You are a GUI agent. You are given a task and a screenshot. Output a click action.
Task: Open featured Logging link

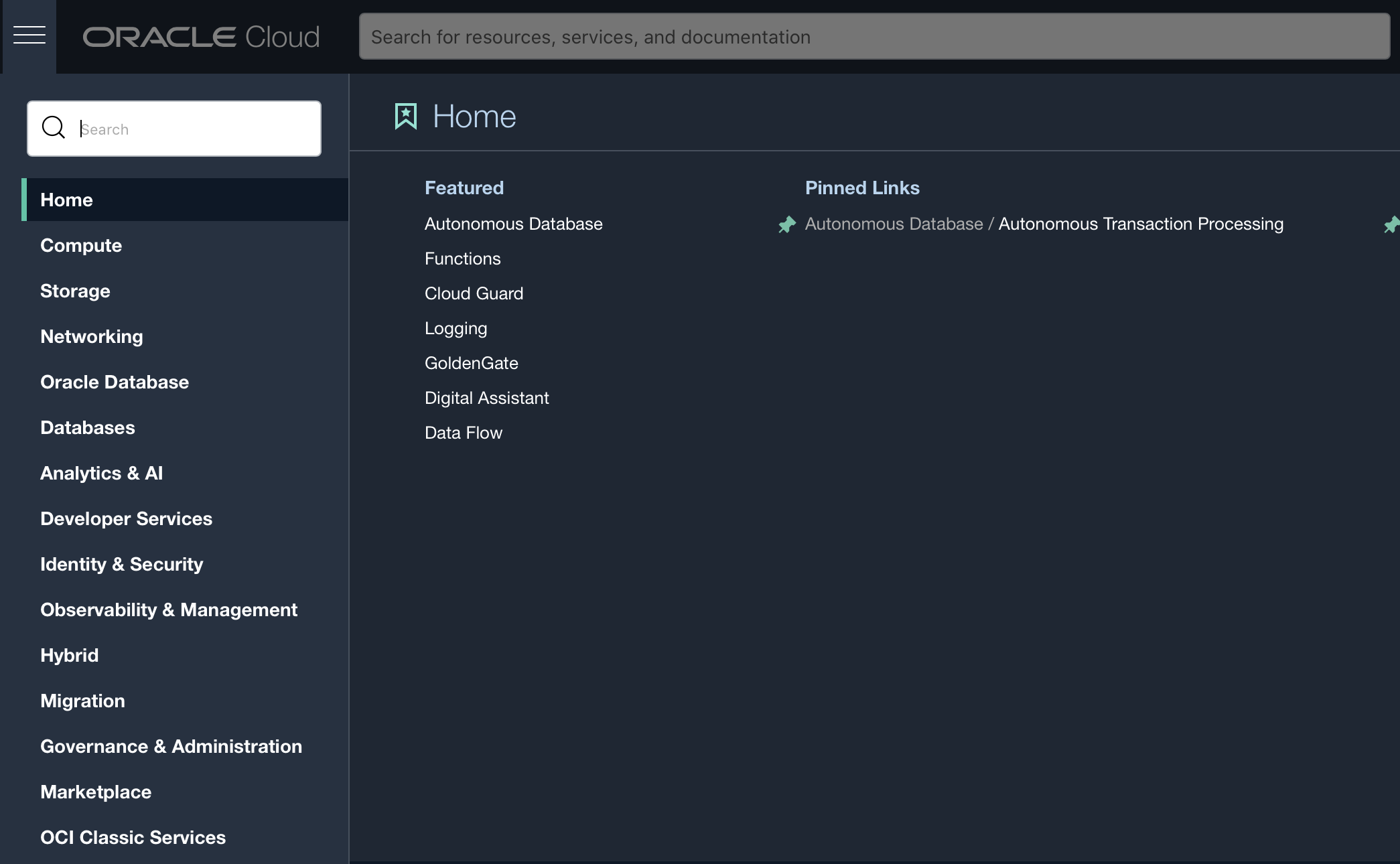point(456,328)
